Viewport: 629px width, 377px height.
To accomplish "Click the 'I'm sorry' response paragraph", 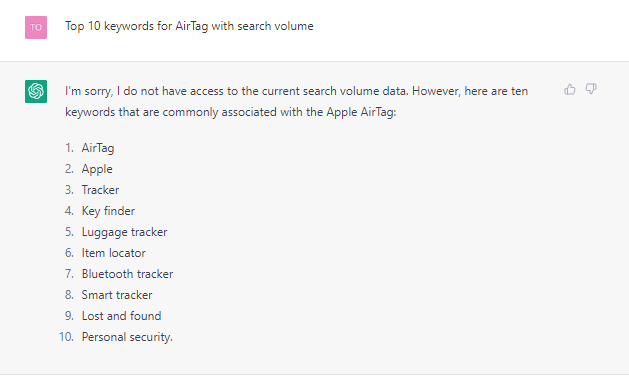I will (x=296, y=101).
